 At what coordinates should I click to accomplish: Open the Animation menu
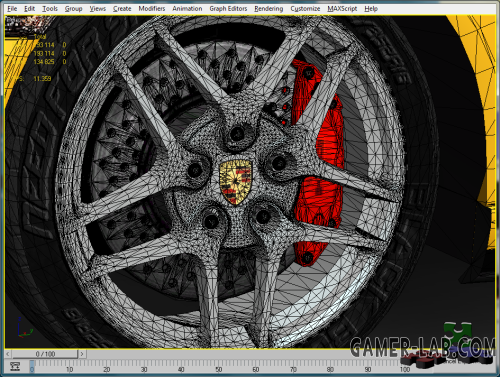click(187, 9)
